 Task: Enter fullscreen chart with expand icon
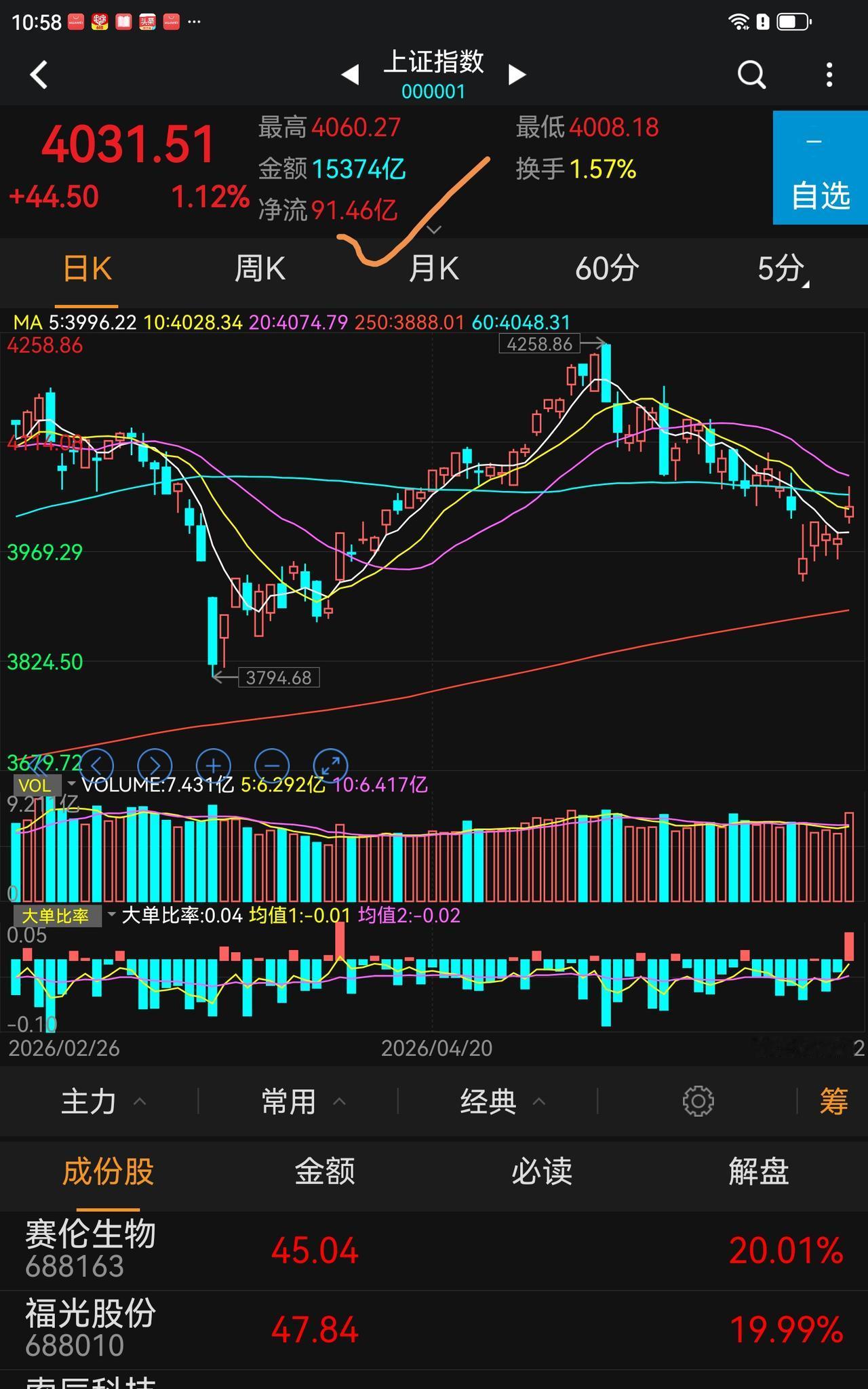coord(330,766)
